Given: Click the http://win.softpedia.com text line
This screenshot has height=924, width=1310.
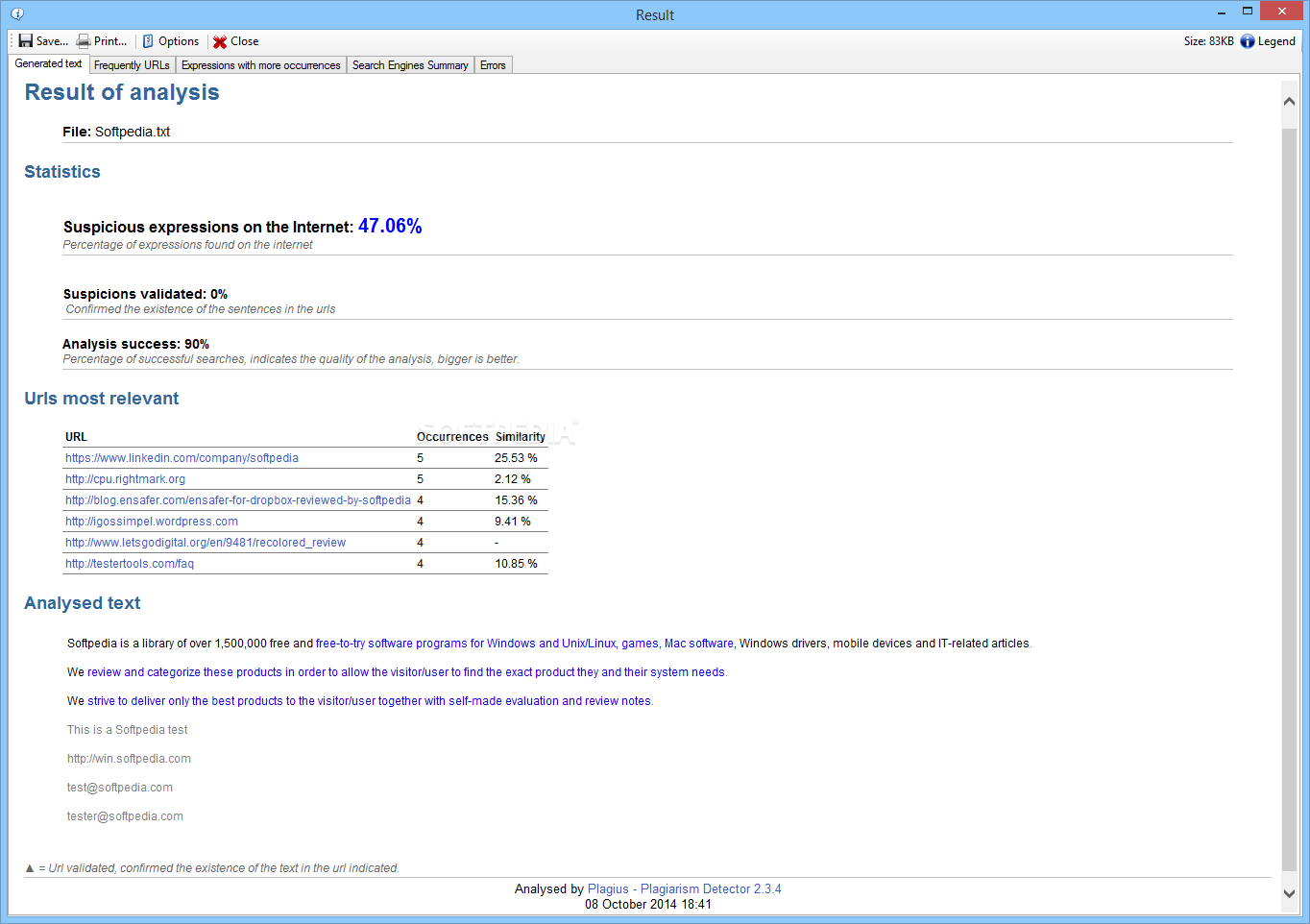Looking at the screenshot, I should pyautogui.click(x=129, y=759).
